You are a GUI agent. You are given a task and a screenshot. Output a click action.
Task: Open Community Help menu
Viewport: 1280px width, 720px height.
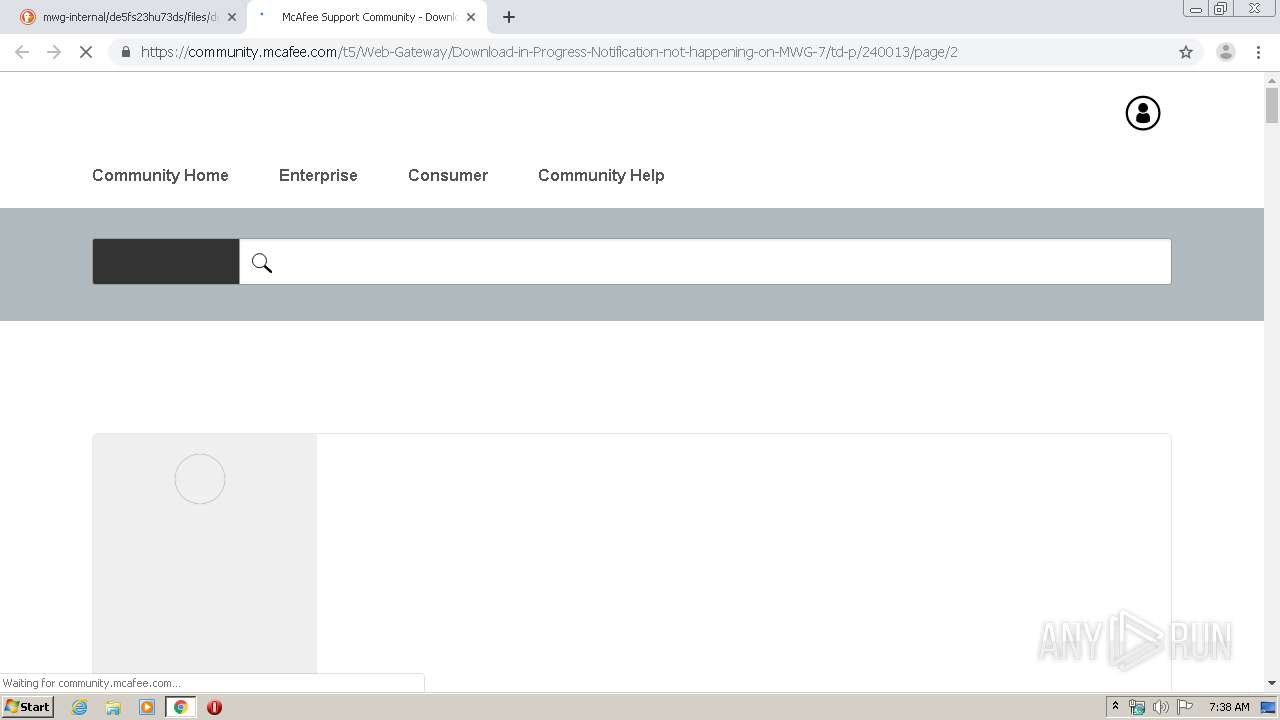[601, 175]
